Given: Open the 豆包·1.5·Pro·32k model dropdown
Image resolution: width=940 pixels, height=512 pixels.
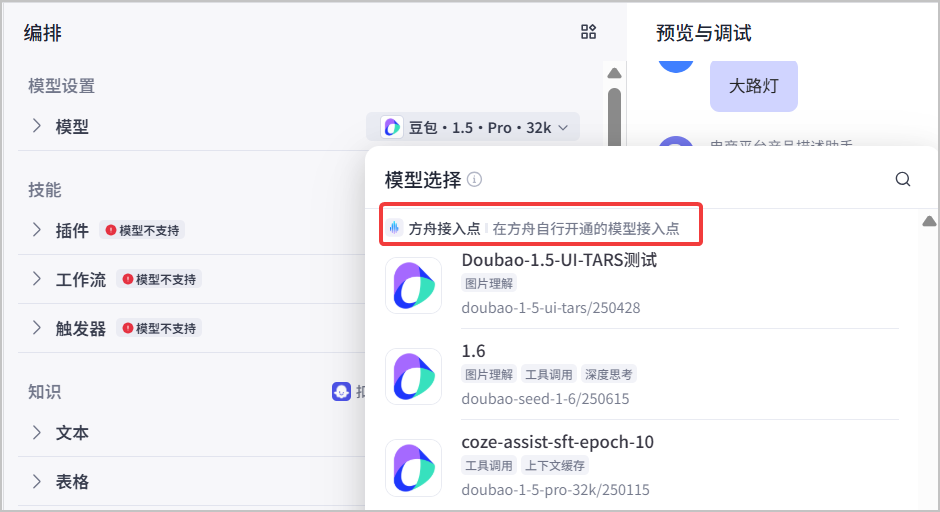Looking at the screenshot, I should coord(473,127).
